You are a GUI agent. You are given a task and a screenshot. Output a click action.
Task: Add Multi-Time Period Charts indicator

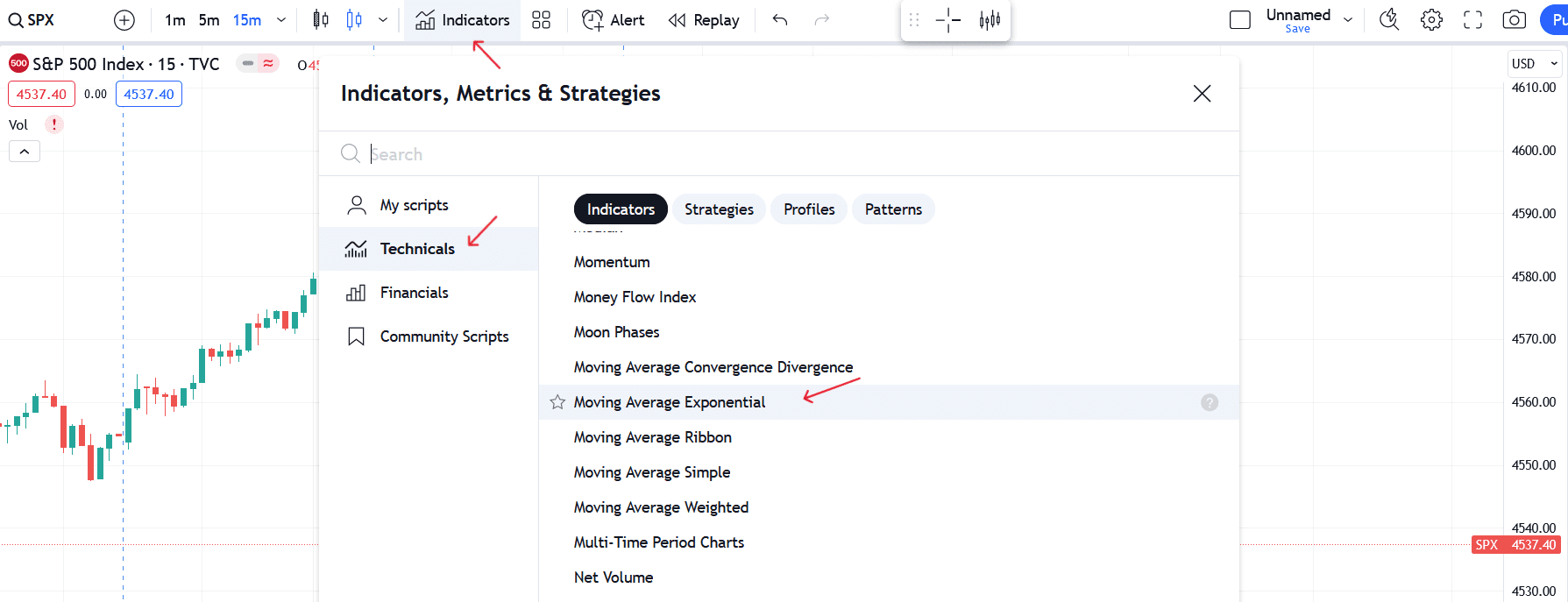(889, 542)
